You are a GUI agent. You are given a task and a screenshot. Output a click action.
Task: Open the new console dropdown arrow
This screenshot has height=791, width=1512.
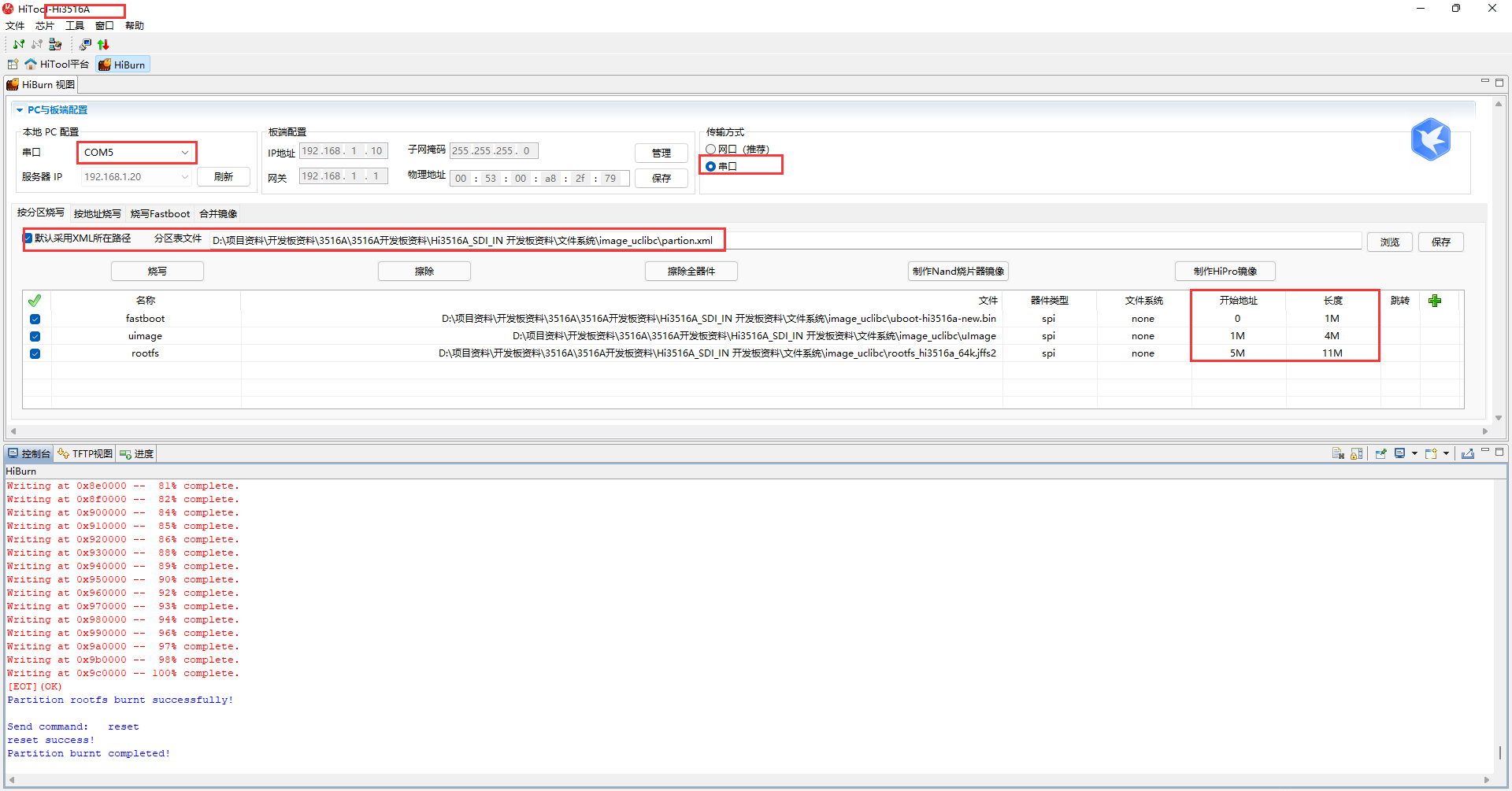(1446, 453)
